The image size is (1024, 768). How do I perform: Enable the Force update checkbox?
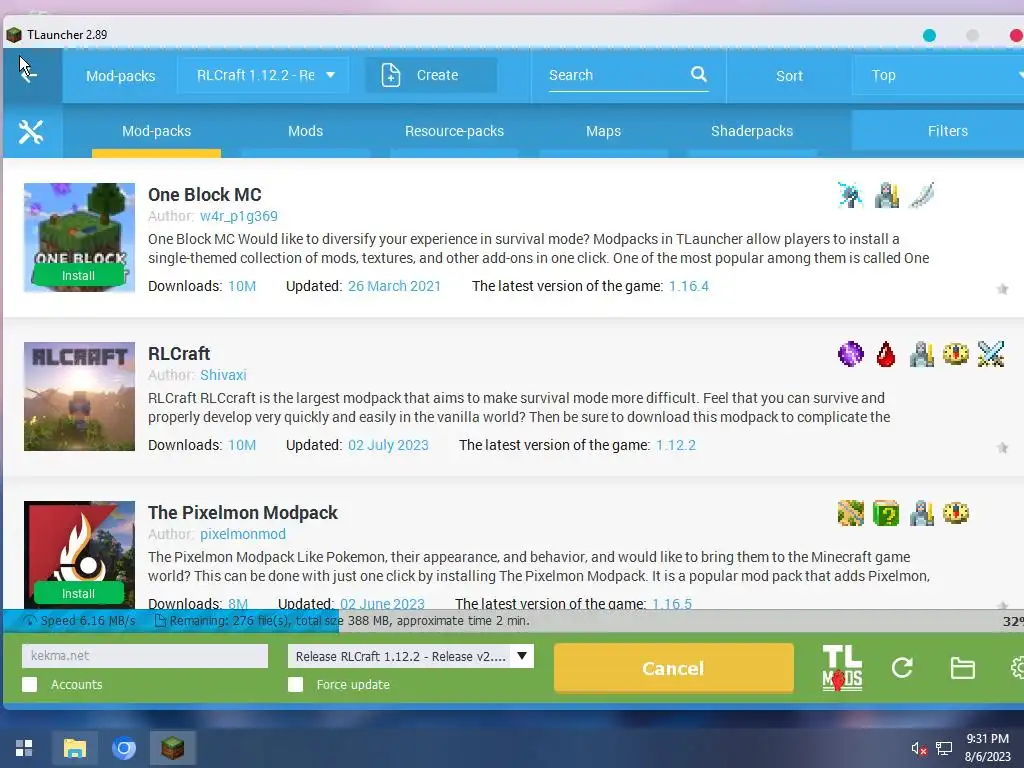point(296,684)
